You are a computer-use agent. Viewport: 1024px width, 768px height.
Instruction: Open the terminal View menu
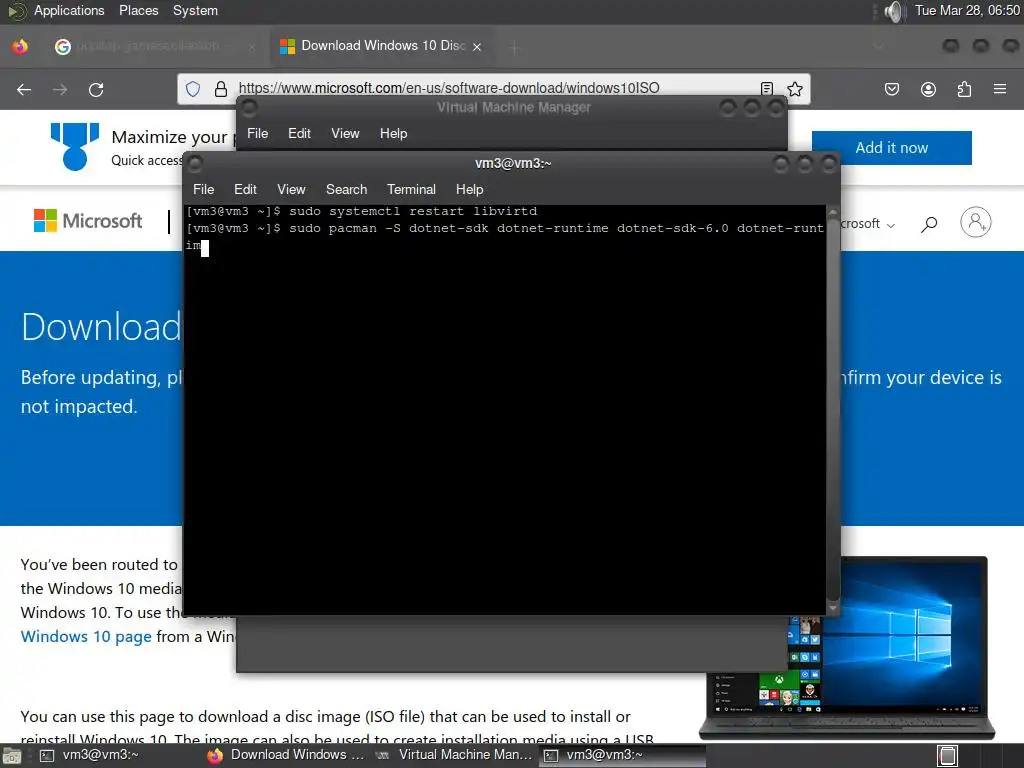tap(291, 189)
